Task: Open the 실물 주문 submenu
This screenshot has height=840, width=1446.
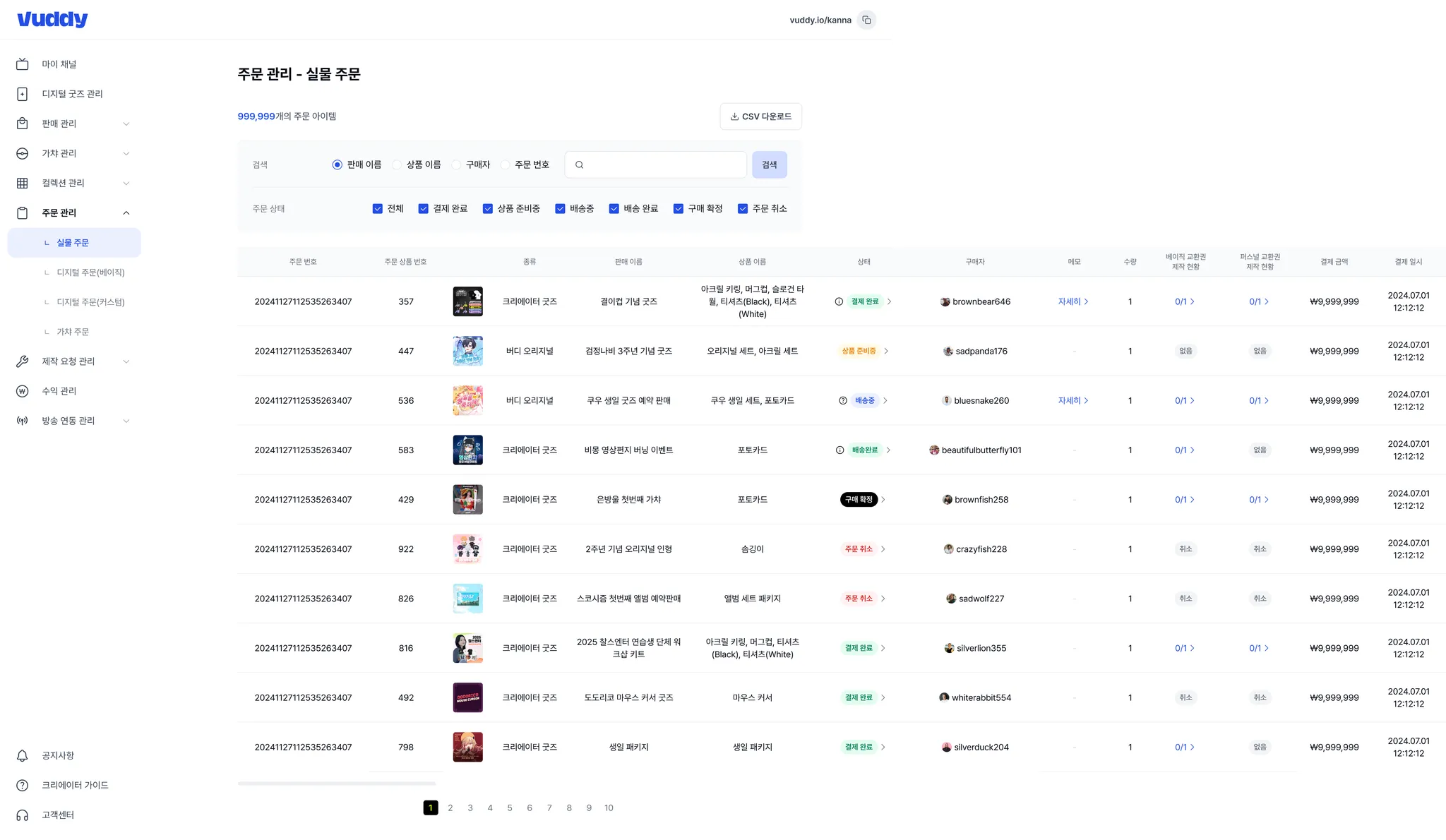Action: 74,243
